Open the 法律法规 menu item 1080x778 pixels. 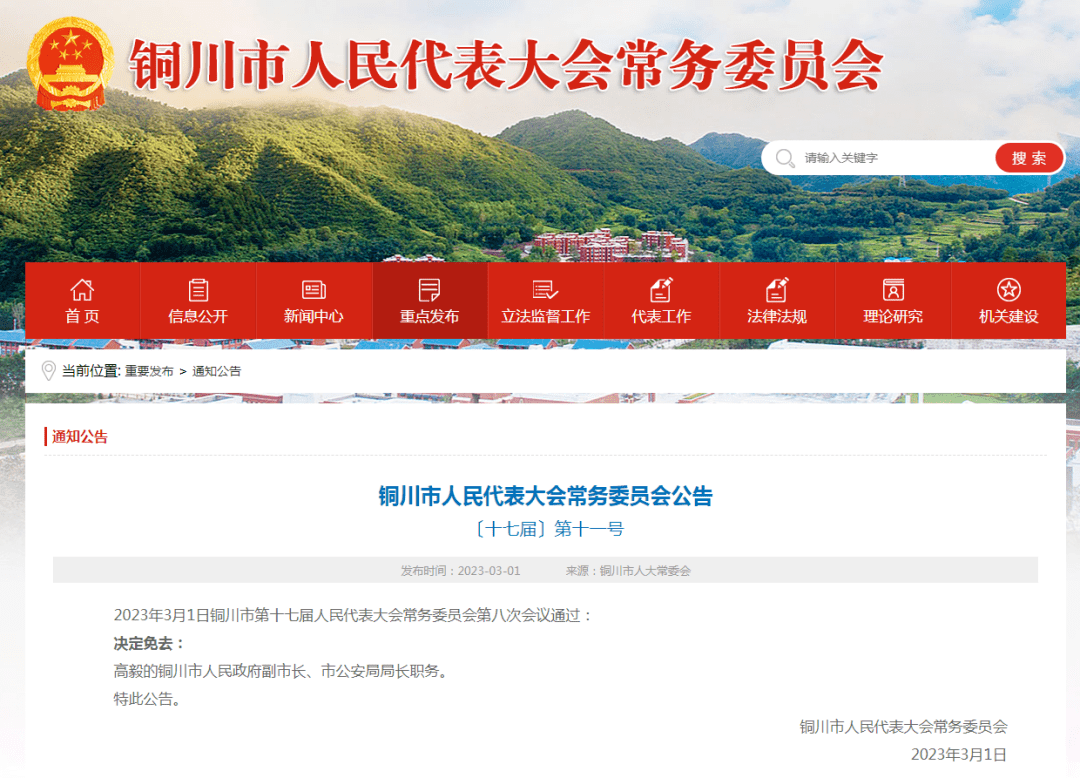tap(777, 301)
